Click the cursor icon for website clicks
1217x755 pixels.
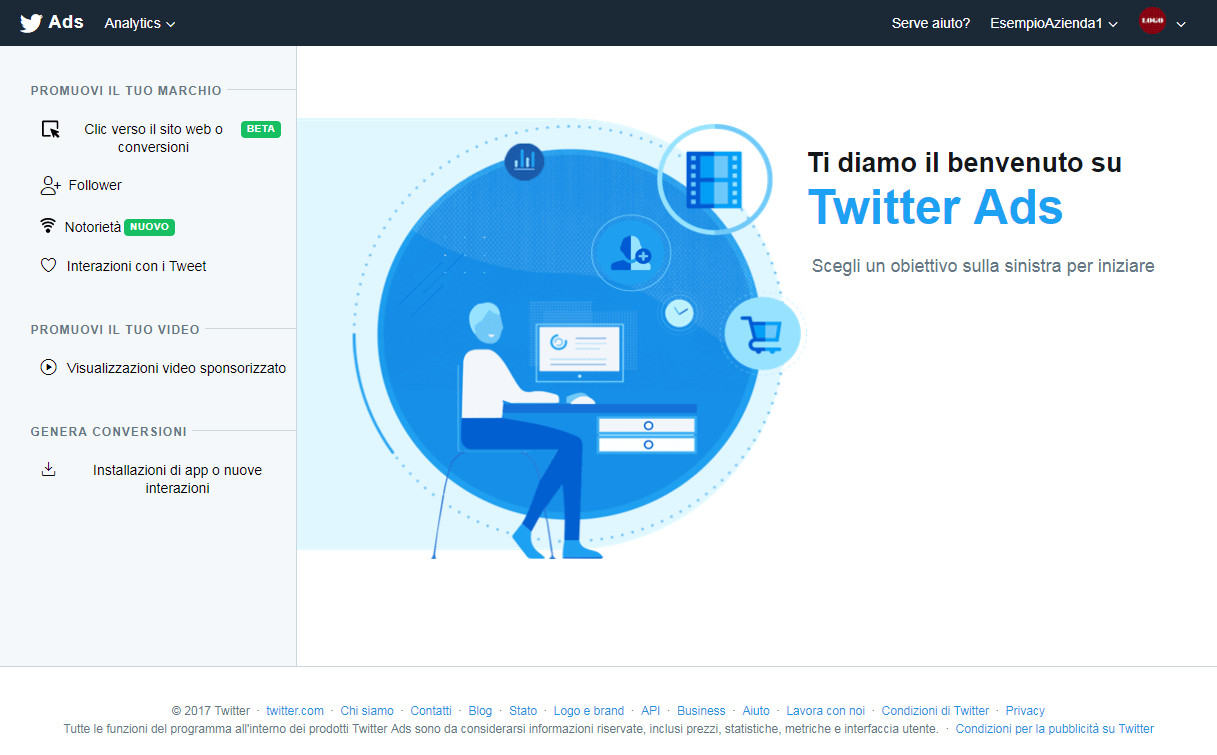[x=50, y=129]
